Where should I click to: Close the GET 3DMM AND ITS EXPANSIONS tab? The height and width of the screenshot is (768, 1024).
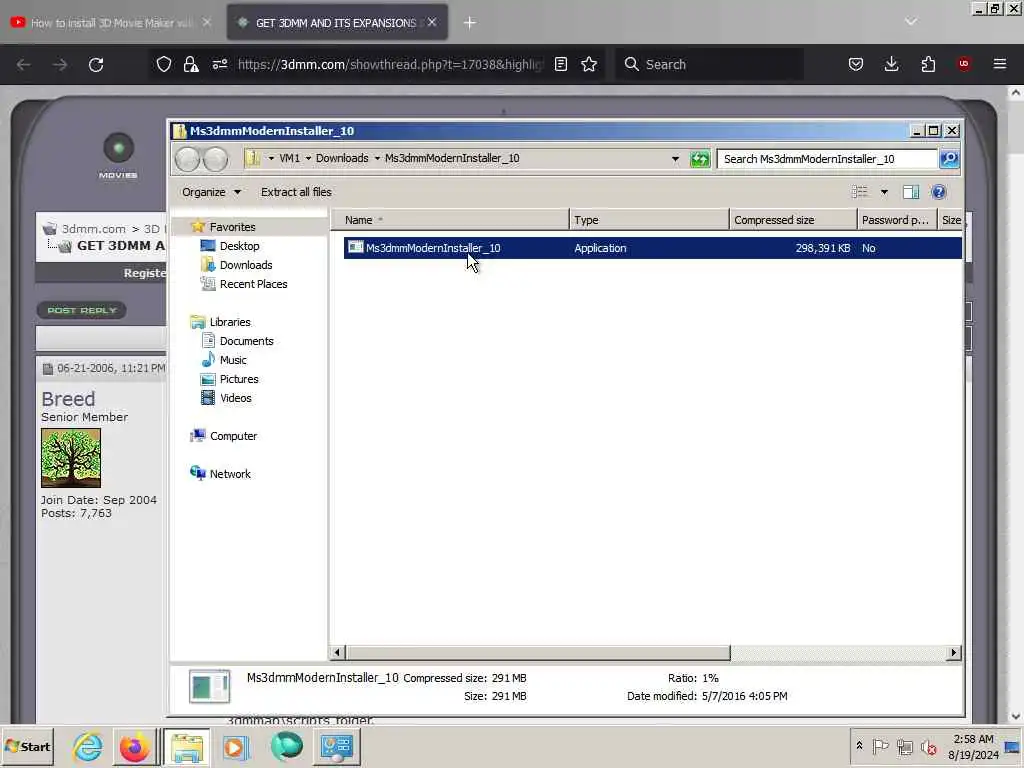(x=432, y=22)
